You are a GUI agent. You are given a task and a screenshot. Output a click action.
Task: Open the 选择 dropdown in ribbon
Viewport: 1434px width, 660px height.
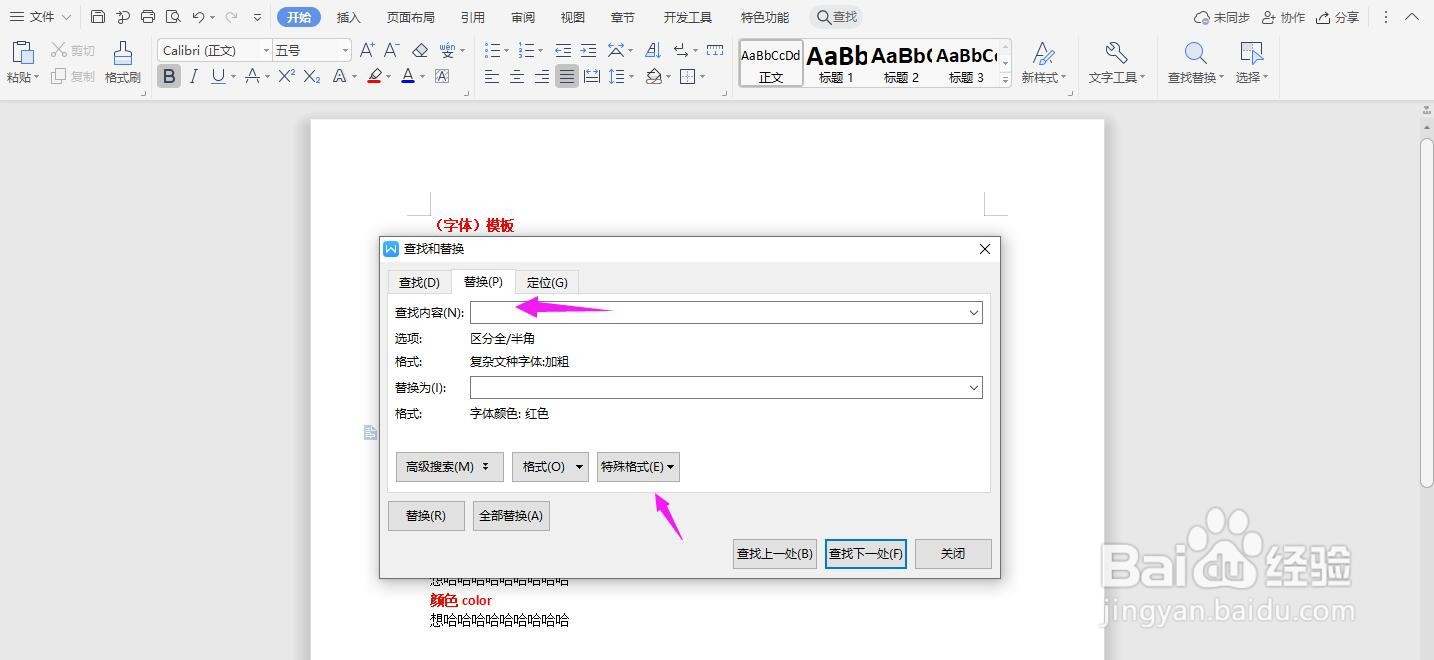pyautogui.click(x=1252, y=78)
